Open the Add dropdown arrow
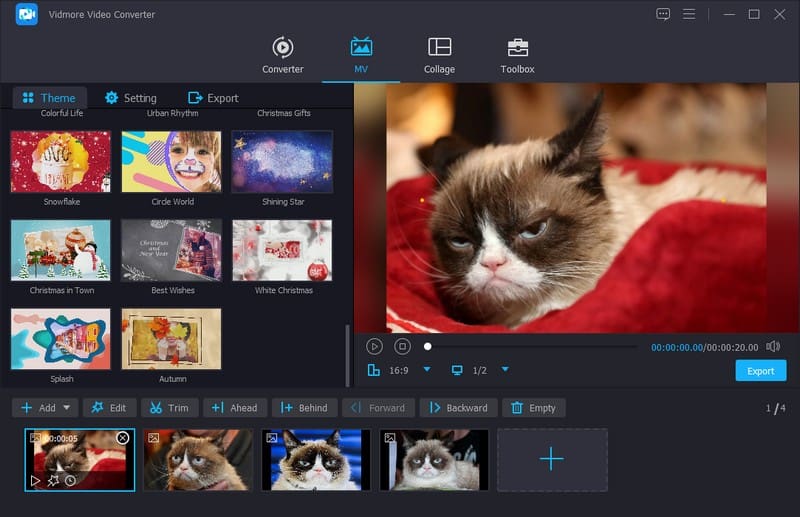800x517 pixels. click(x=67, y=408)
